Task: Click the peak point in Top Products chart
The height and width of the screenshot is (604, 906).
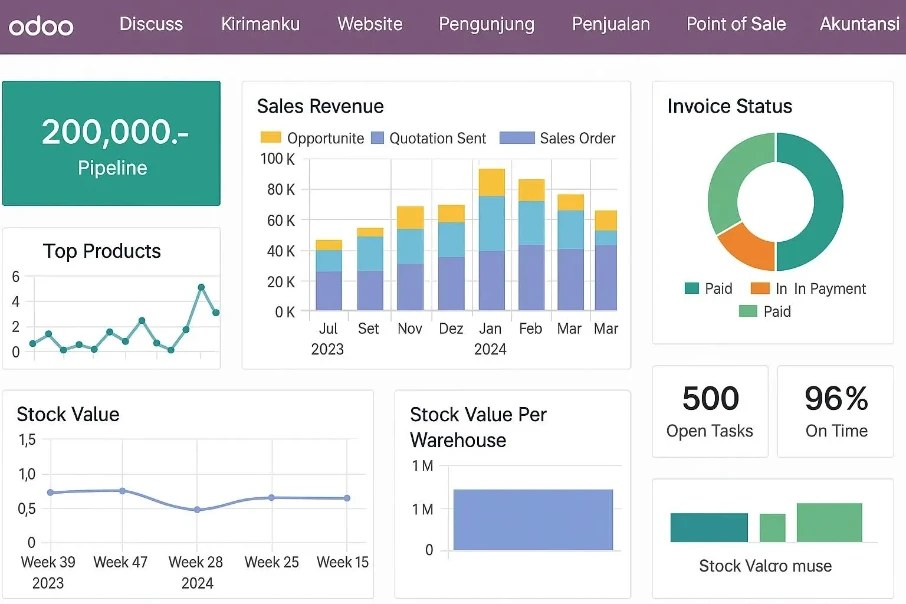Action: pyautogui.click(x=201, y=287)
